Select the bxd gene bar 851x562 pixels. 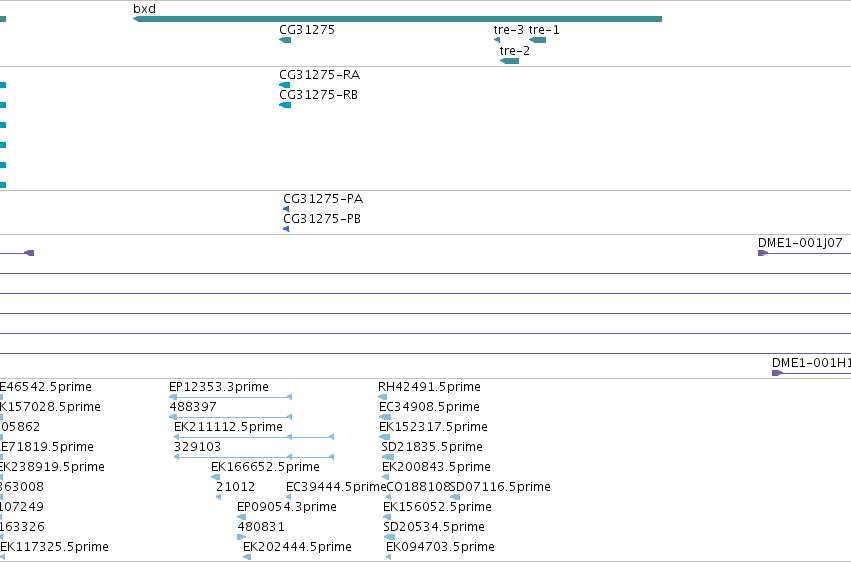coord(397,19)
